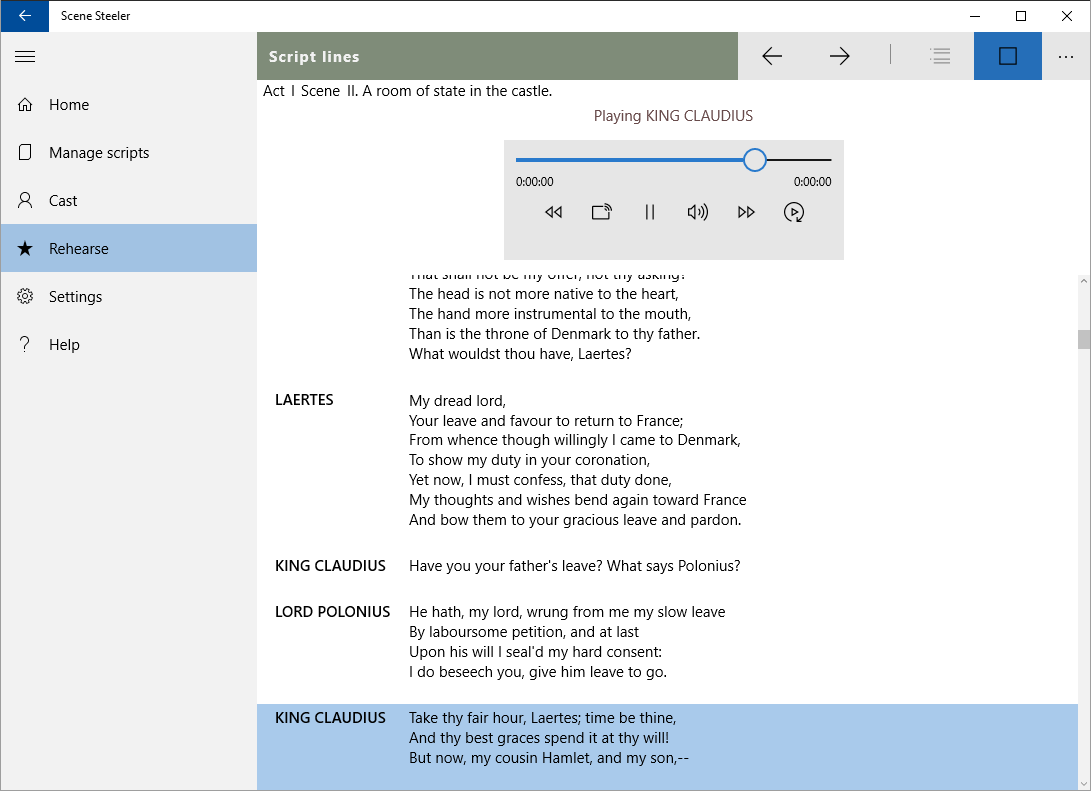The width and height of the screenshot is (1091, 791).
Task: Select line 'Have you your father's leave?'
Action: (x=575, y=566)
